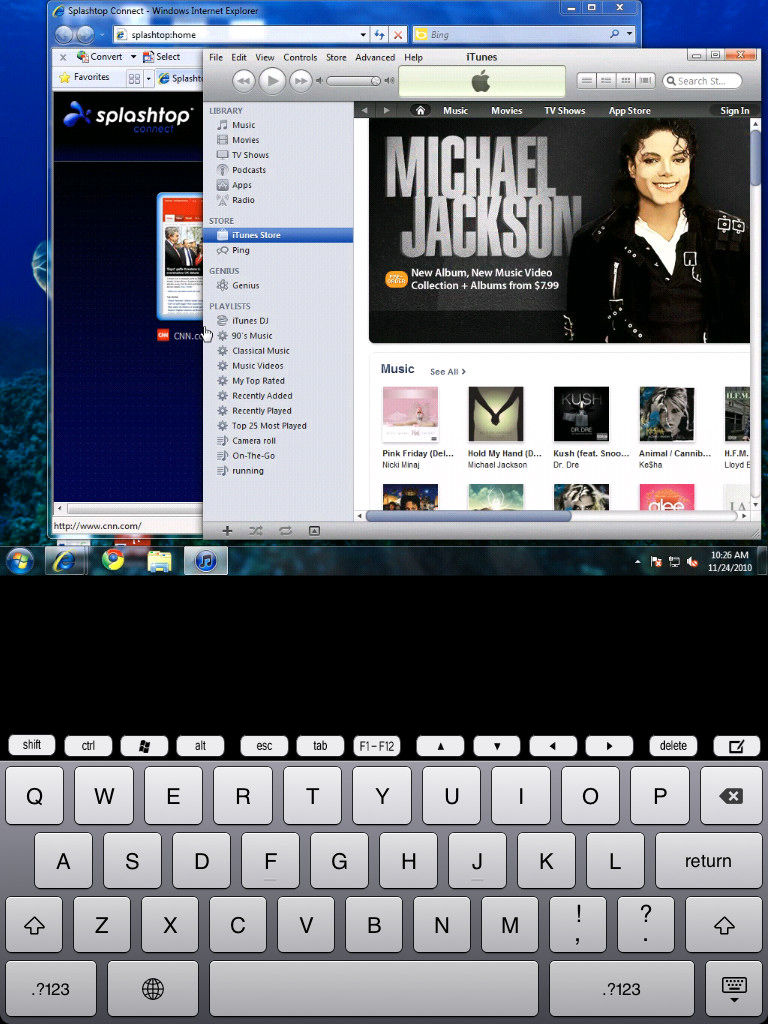The height and width of the screenshot is (1024, 768).
Task: Tap the shift key on remote toolbar
Action: click(31, 745)
